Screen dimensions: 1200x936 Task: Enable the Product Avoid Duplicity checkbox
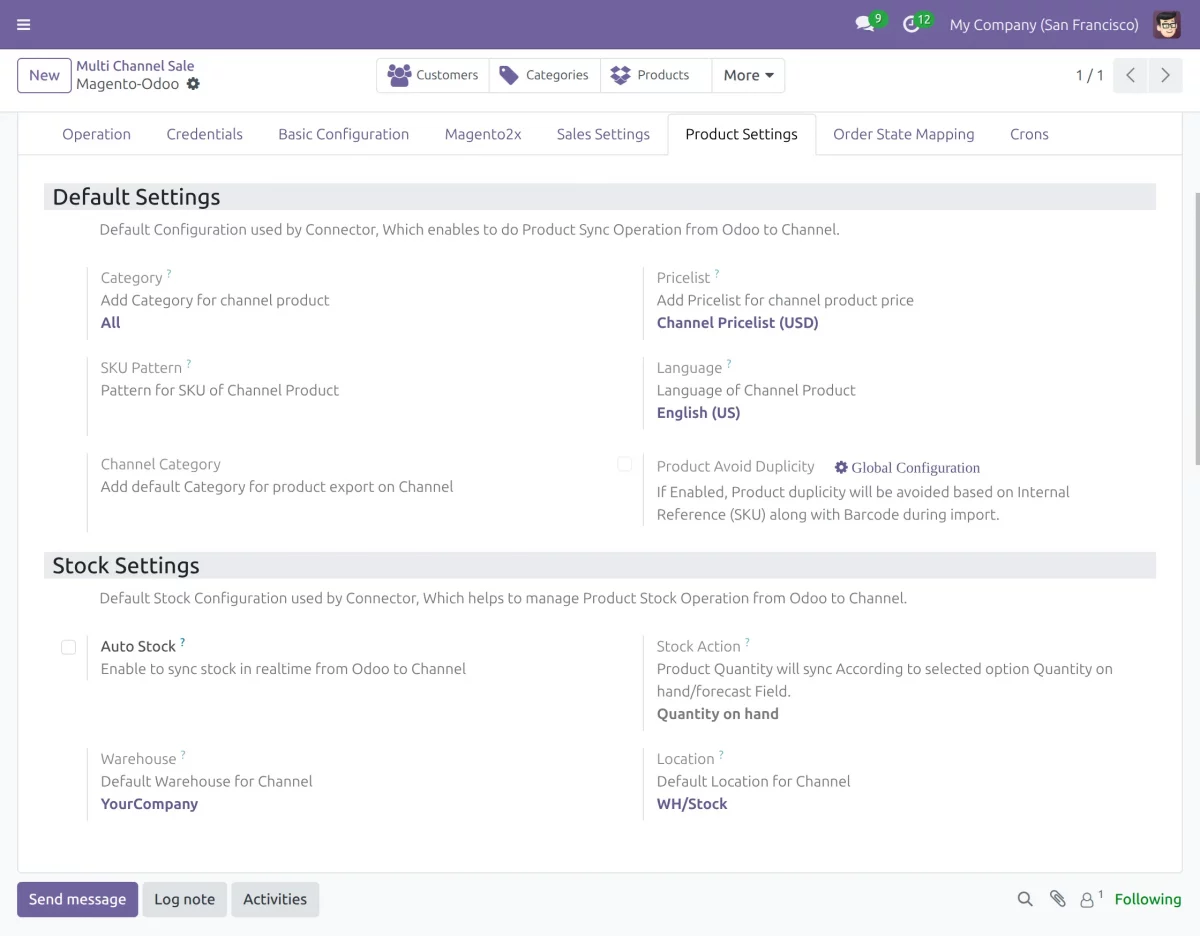[x=625, y=464]
